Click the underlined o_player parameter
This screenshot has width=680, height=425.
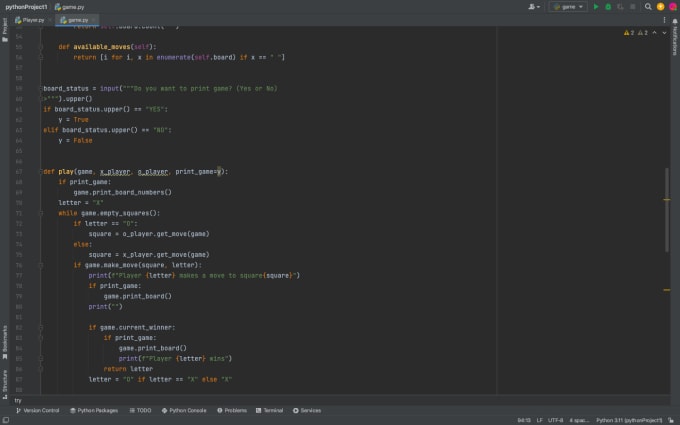click(153, 172)
